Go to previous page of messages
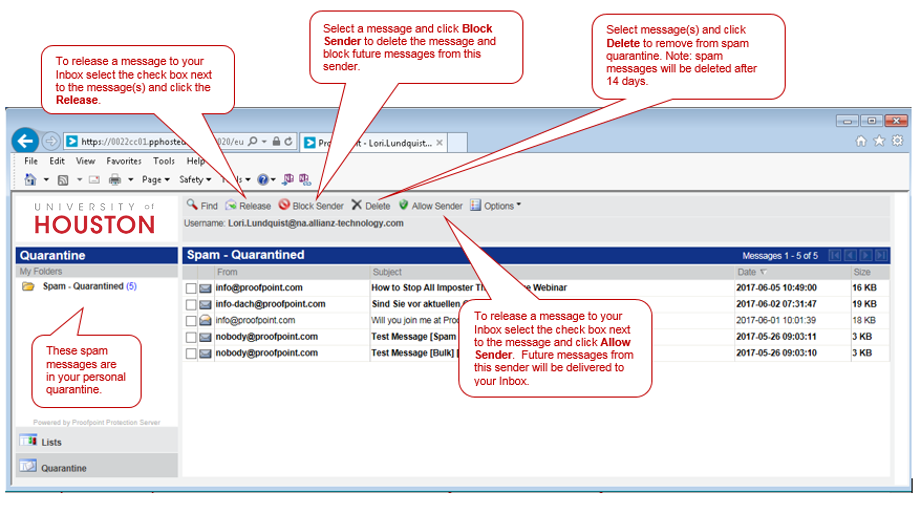 click(850, 255)
